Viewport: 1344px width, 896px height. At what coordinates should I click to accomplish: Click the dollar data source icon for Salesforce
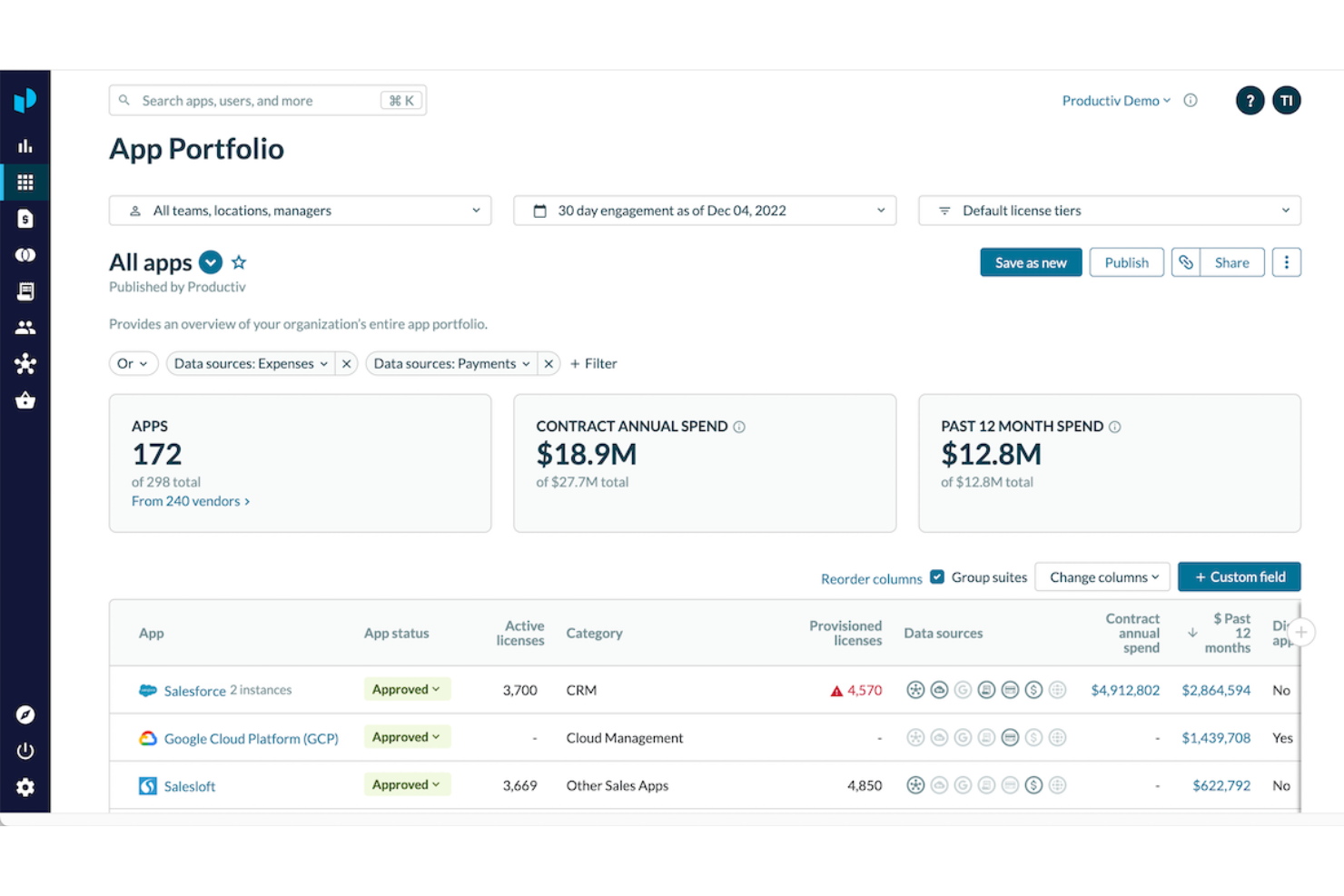click(x=1033, y=689)
